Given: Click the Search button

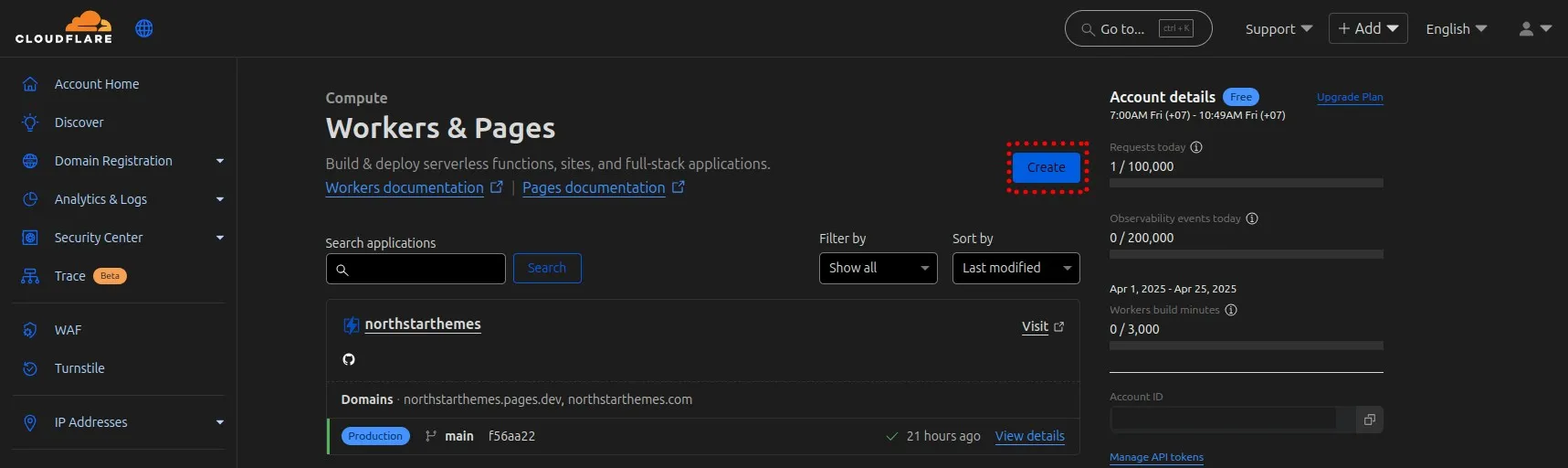Looking at the screenshot, I should [x=547, y=268].
